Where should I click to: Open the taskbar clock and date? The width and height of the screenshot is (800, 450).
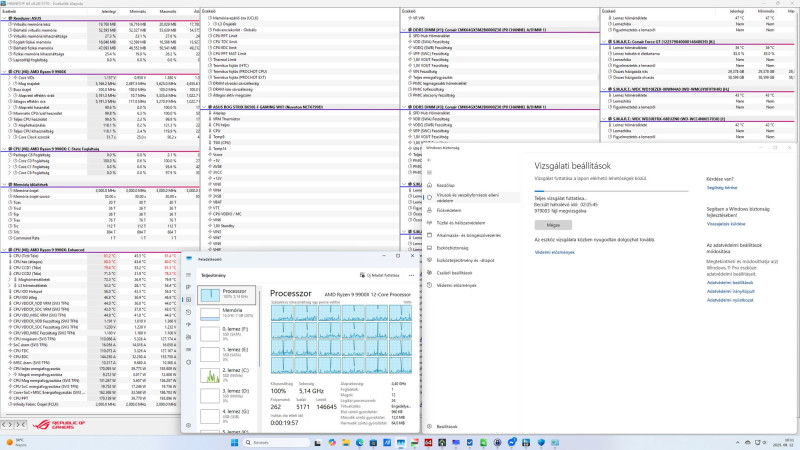784,442
